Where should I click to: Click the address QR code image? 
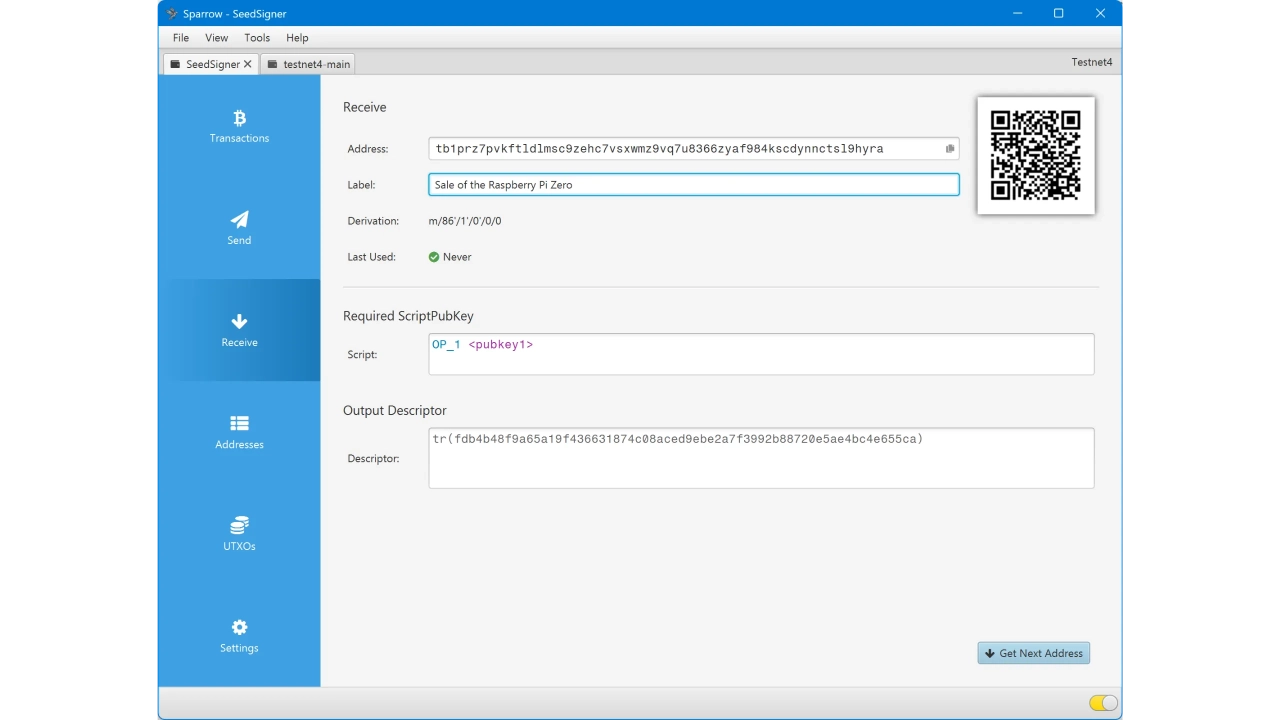tap(1035, 155)
